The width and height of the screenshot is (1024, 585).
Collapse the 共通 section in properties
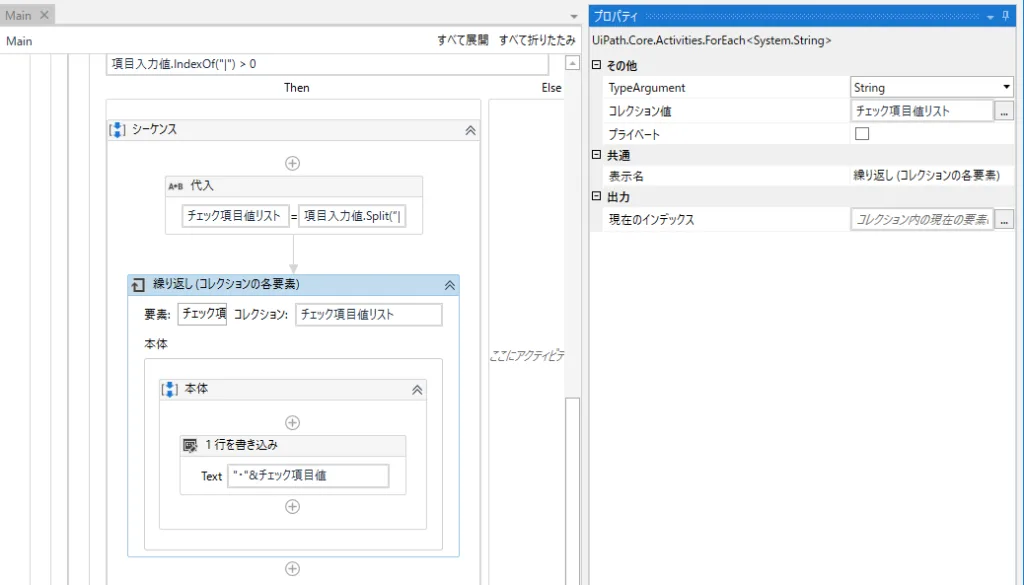pos(598,155)
